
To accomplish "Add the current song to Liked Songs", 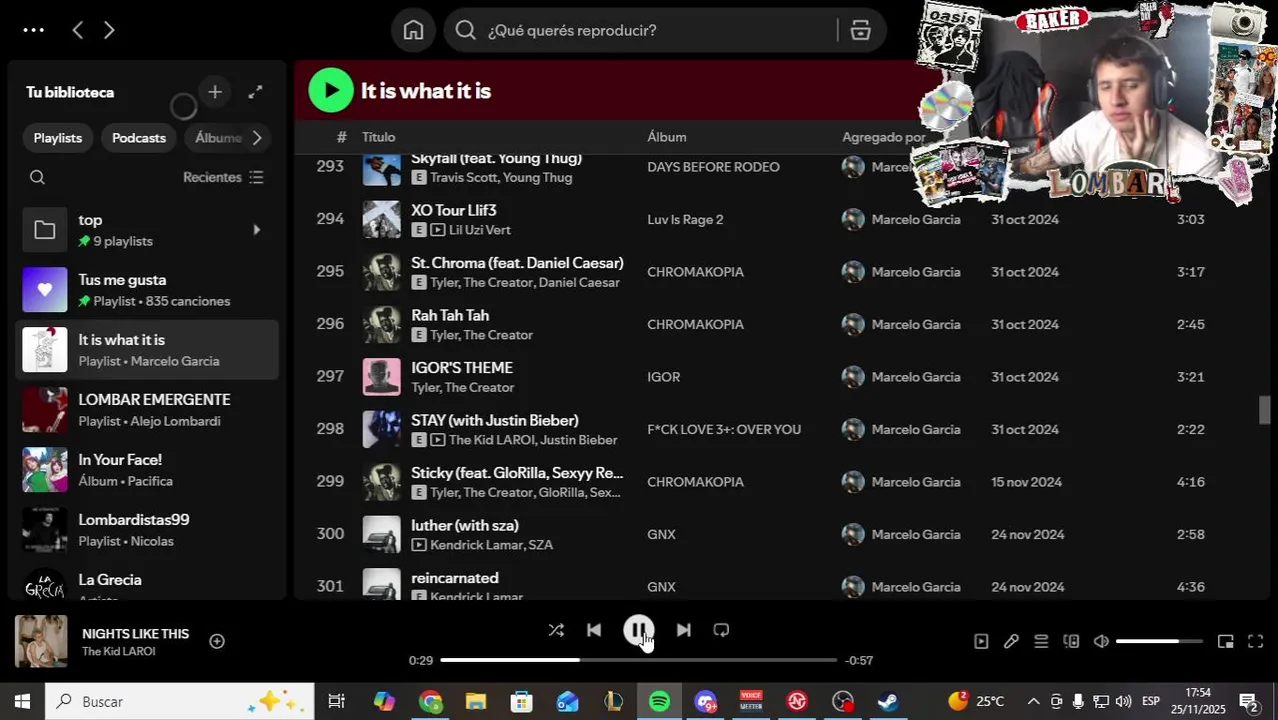I will [217, 641].
